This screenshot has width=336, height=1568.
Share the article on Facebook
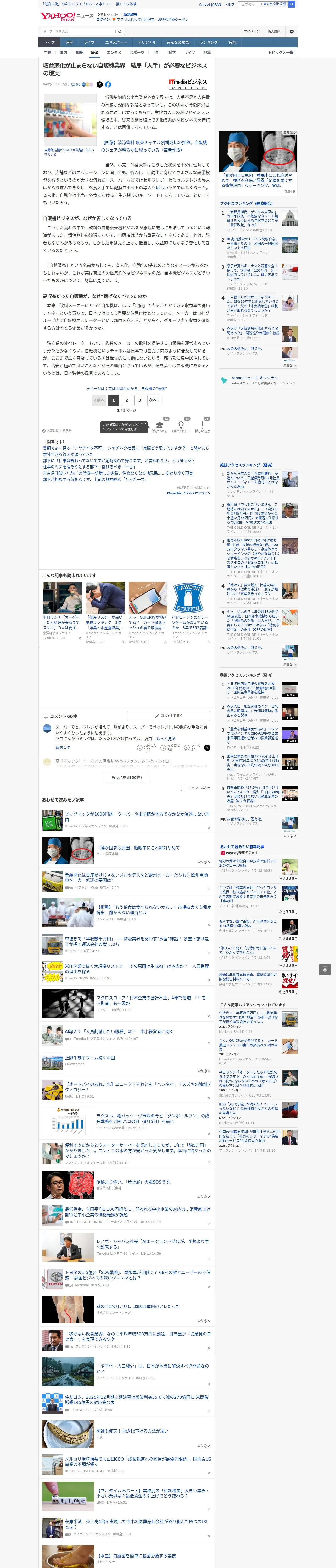(108, 85)
